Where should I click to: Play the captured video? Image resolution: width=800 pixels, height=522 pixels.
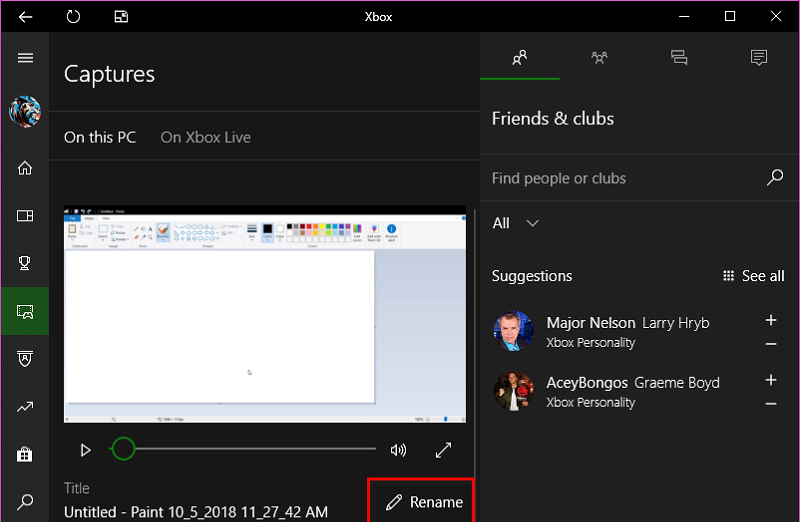(x=85, y=450)
